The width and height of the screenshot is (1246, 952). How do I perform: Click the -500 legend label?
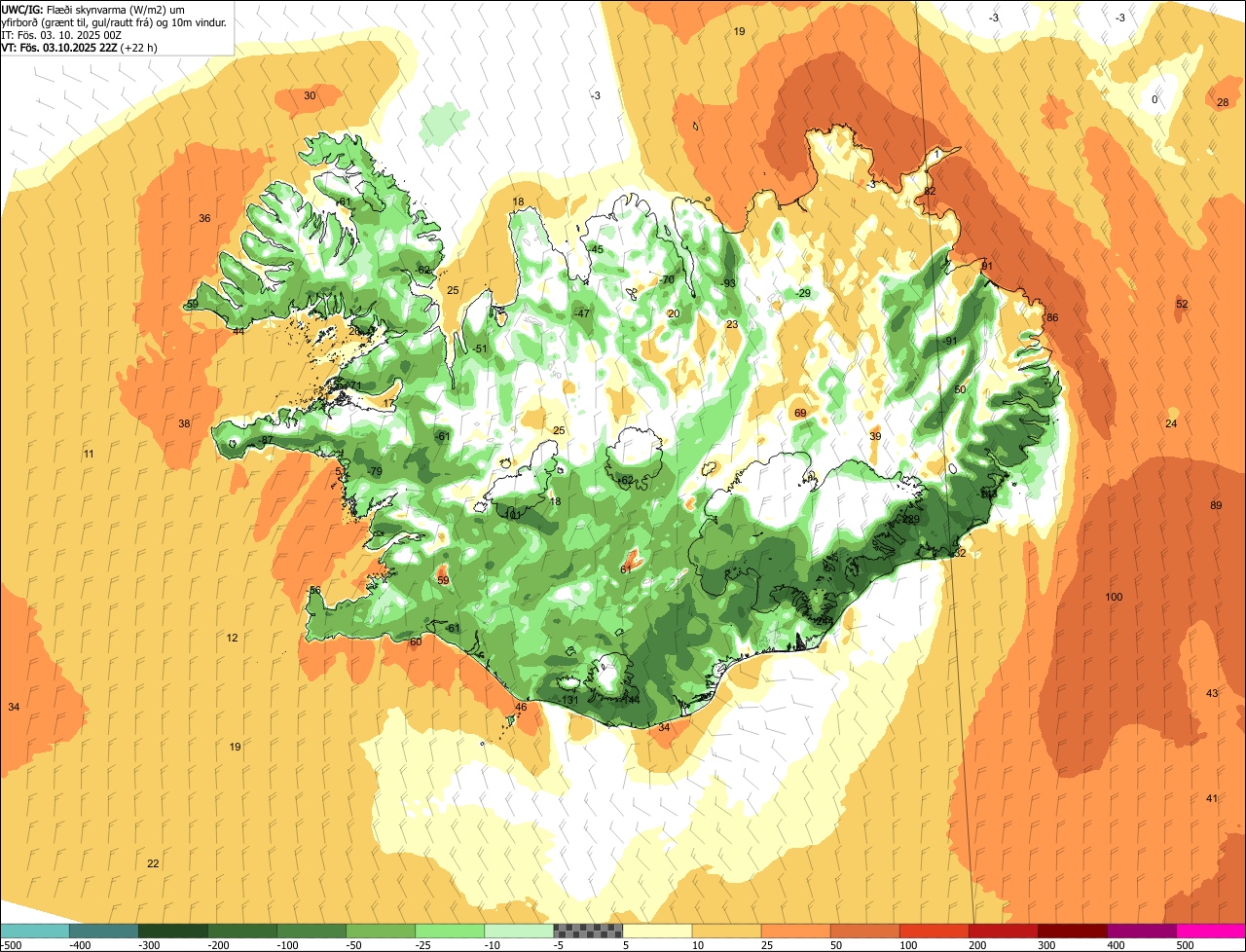click(x=10, y=944)
